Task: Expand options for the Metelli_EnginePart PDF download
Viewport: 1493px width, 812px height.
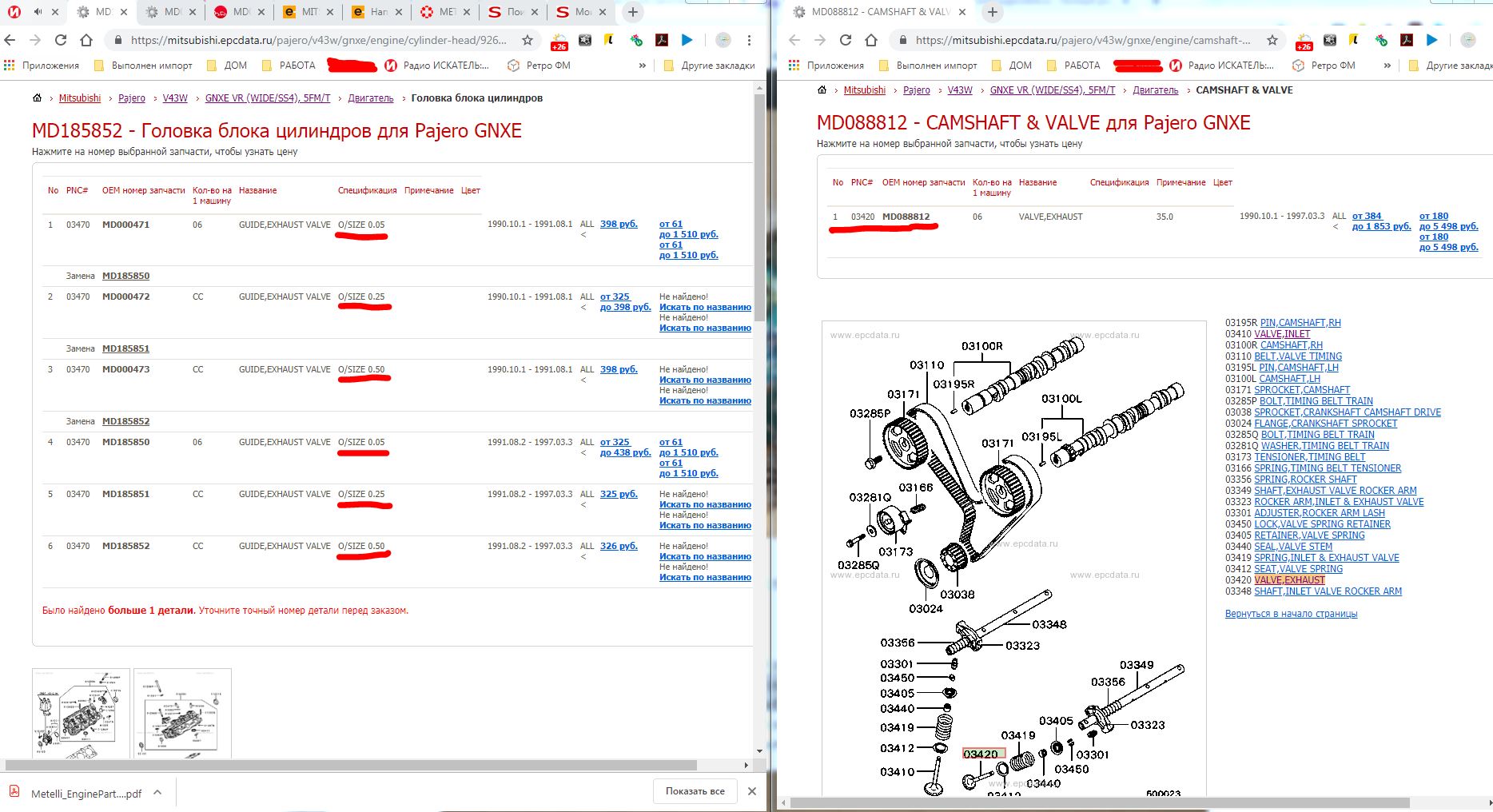Action: coord(157,793)
